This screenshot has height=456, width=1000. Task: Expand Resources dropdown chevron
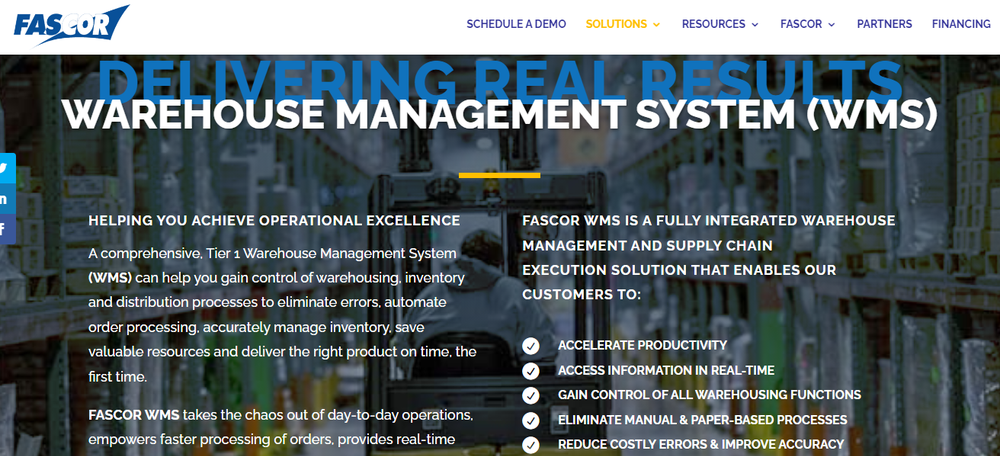tap(754, 25)
